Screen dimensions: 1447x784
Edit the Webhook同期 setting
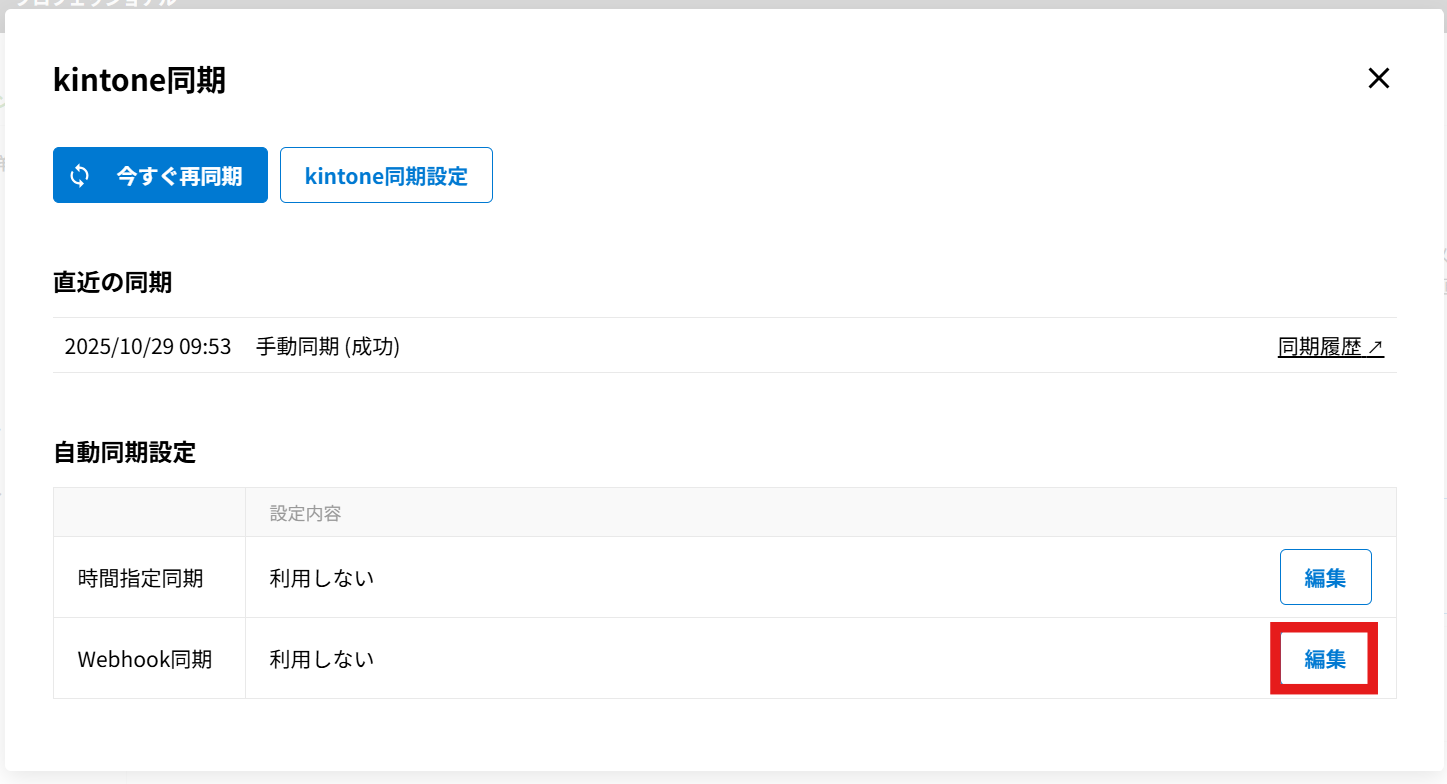pyautogui.click(x=1325, y=659)
